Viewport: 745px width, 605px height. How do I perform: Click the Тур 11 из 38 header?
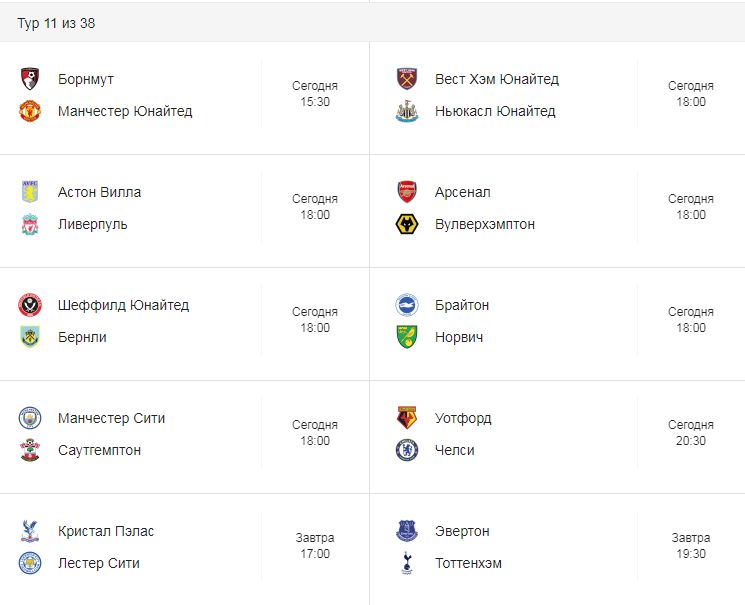click(x=56, y=23)
